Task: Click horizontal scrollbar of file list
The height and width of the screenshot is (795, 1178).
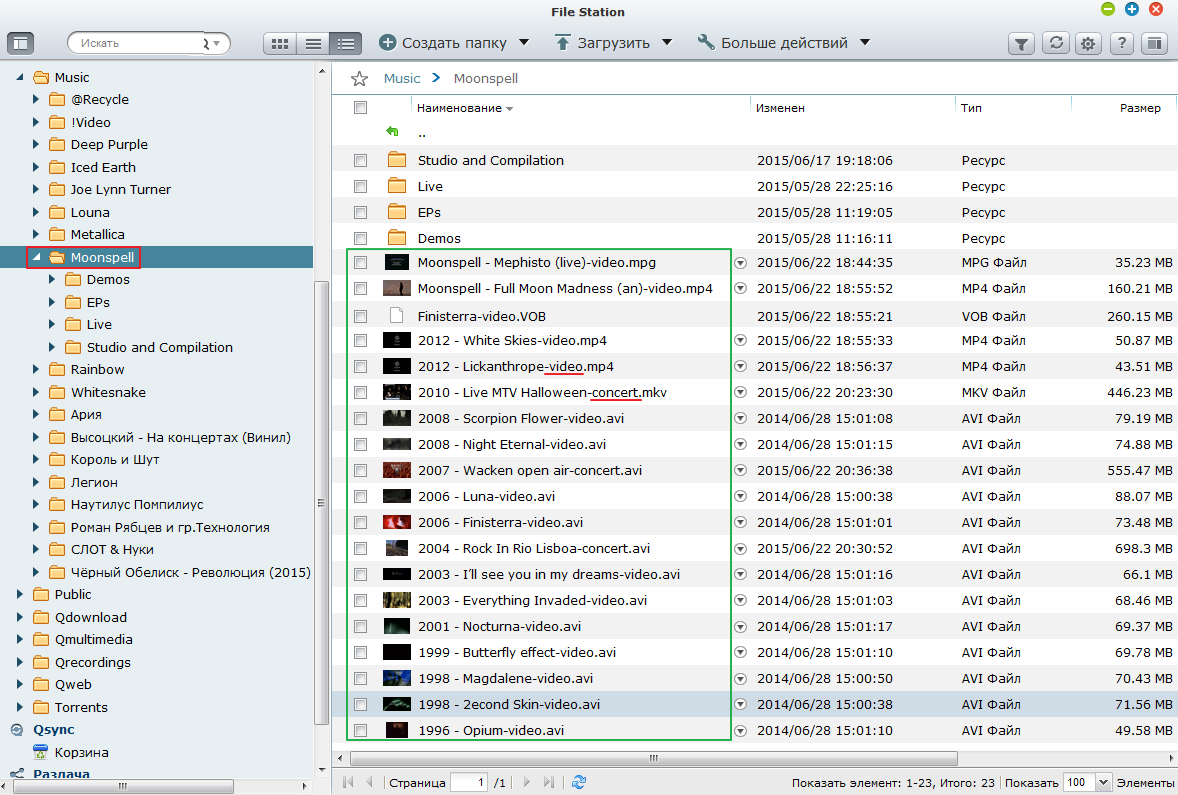Action: (x=654, y=758)
